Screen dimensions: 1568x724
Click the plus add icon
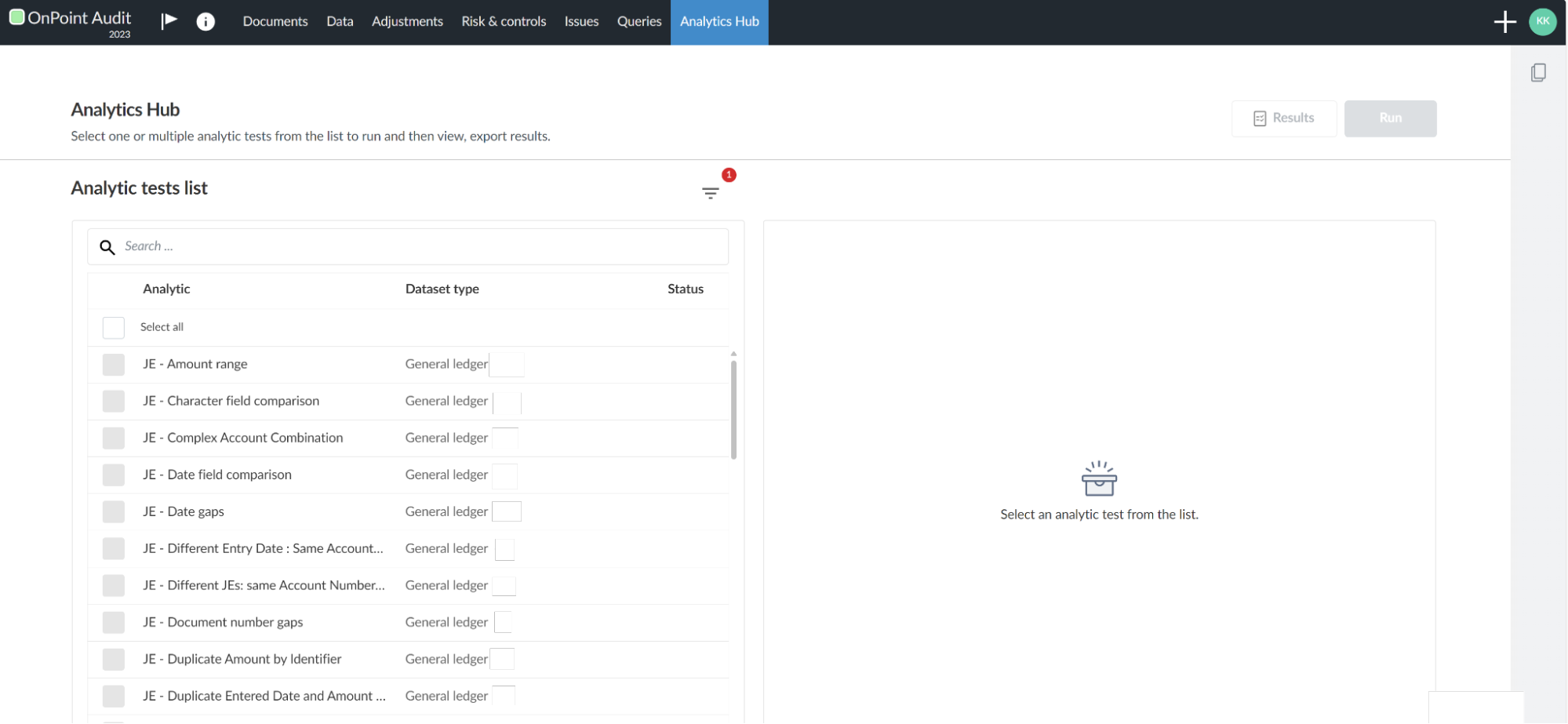[1504, 22]
